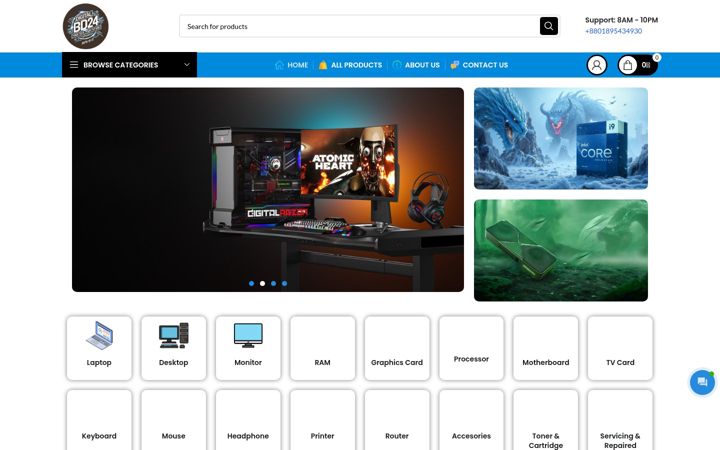Viewport: 720px width, 450px height.
Task: Click the icon beside Contact Us
Action: [455, 65]
